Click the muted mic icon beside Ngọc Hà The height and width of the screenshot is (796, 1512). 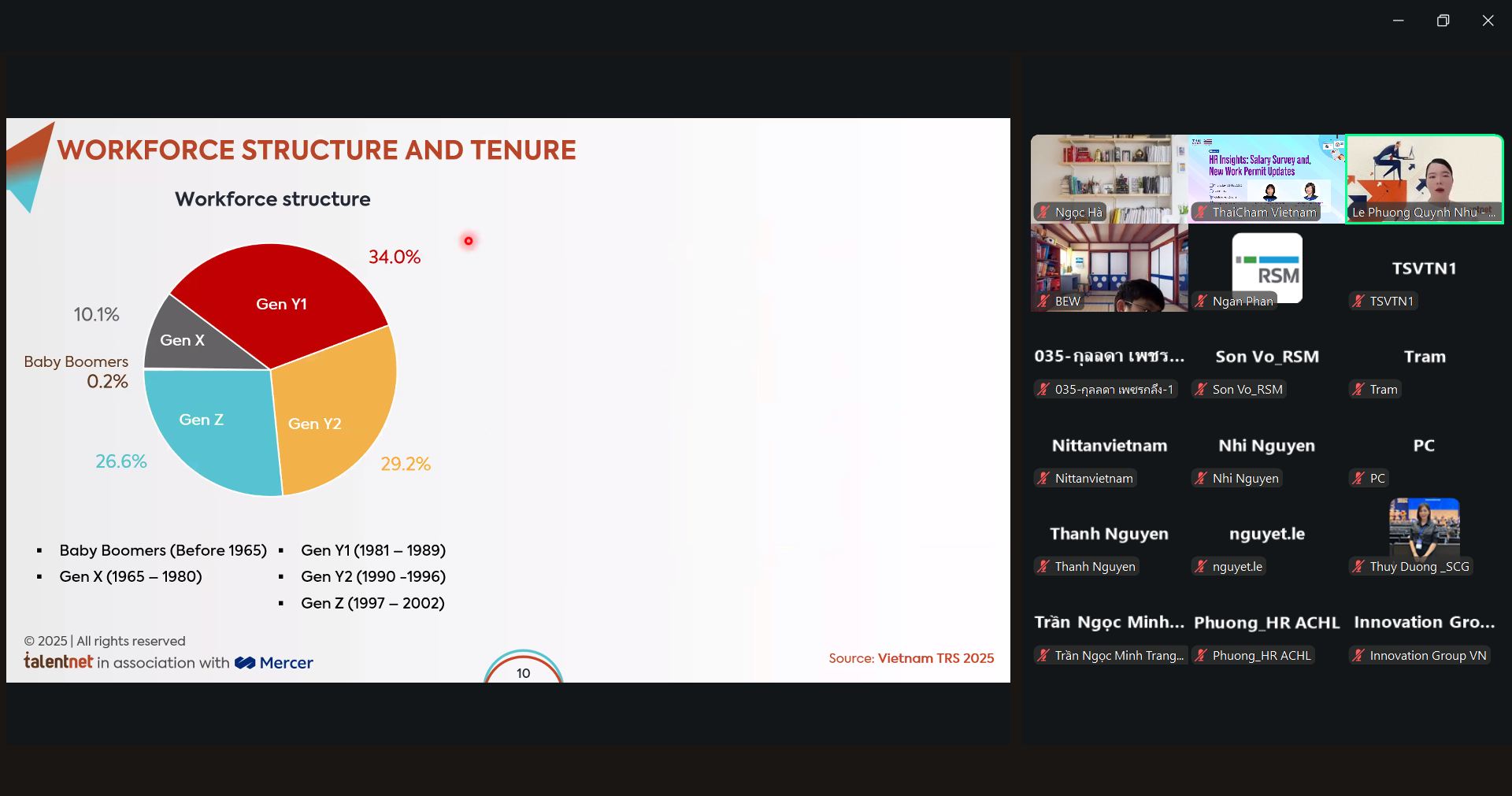point(1043,213)
